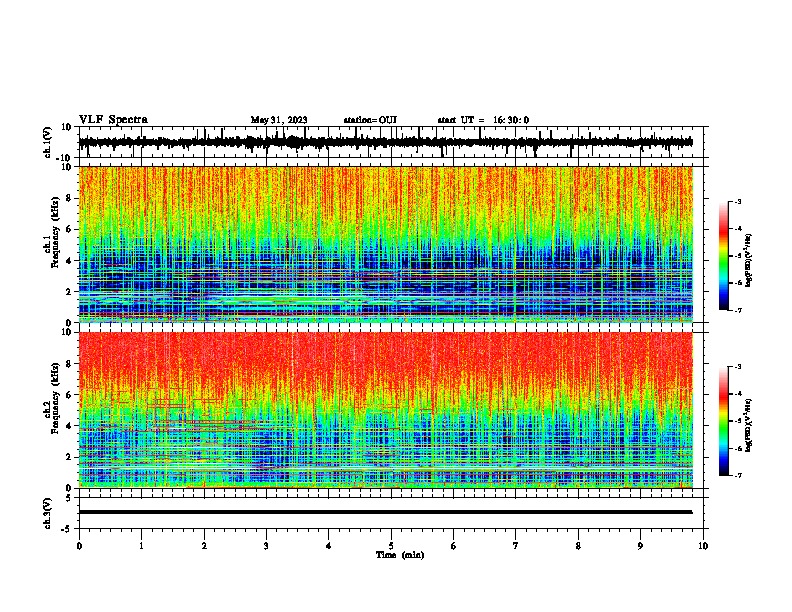Click time axis tick label "8"
The height and width of the screenshot is (612, 792).
click(x=578, y=546)
